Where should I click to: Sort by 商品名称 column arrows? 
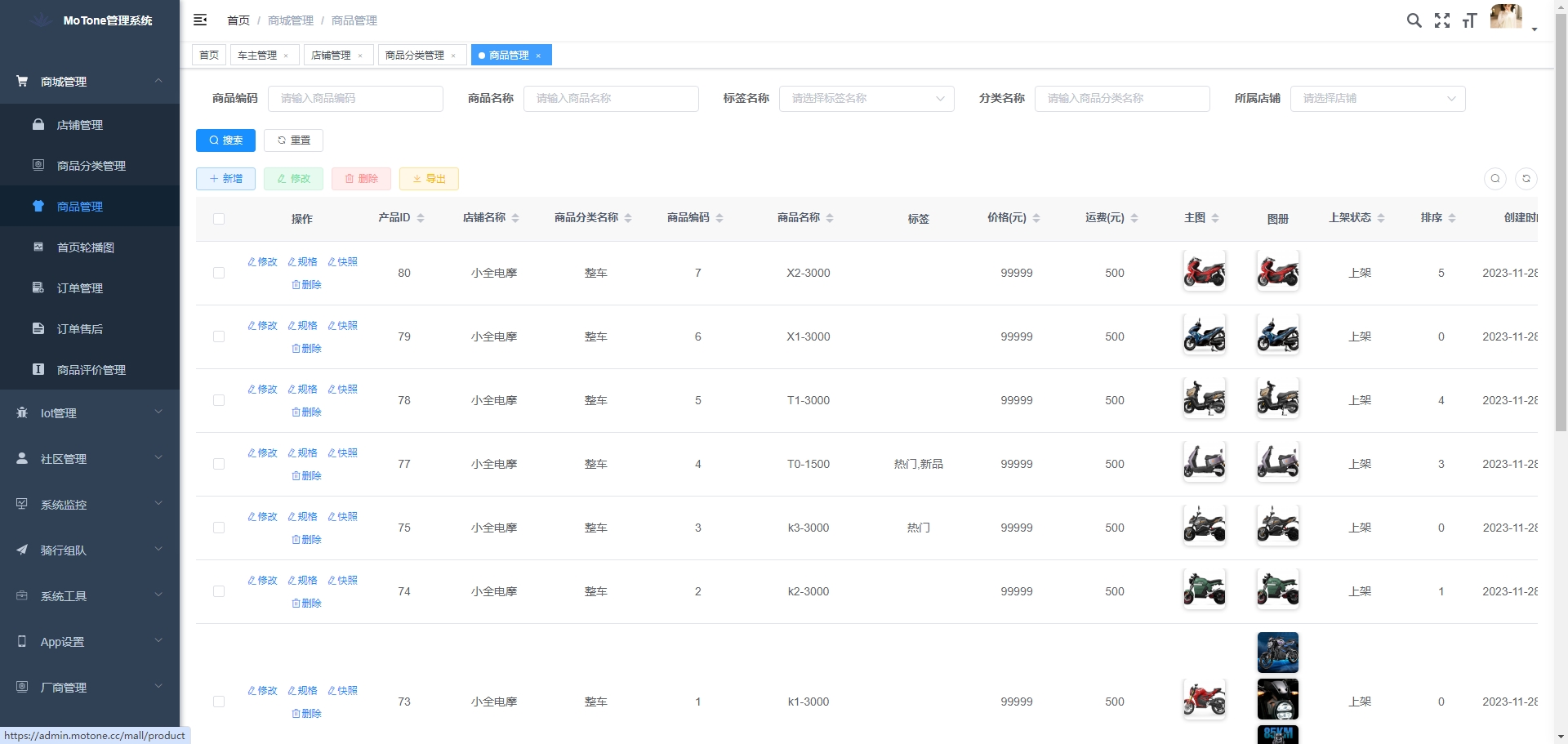click(830, 218)
